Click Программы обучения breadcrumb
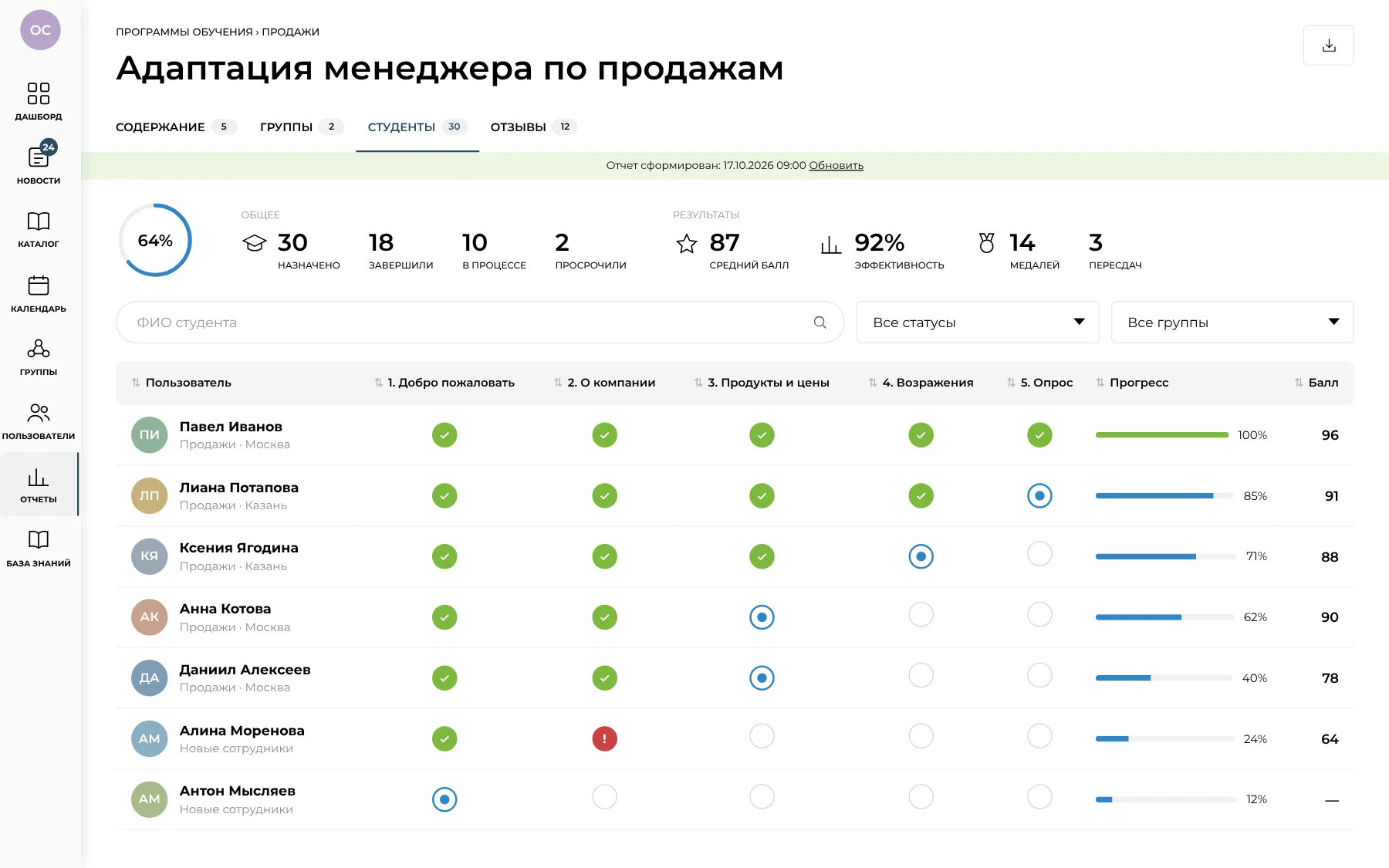This screenshot has width=1389, height=868. click(184, 32)
